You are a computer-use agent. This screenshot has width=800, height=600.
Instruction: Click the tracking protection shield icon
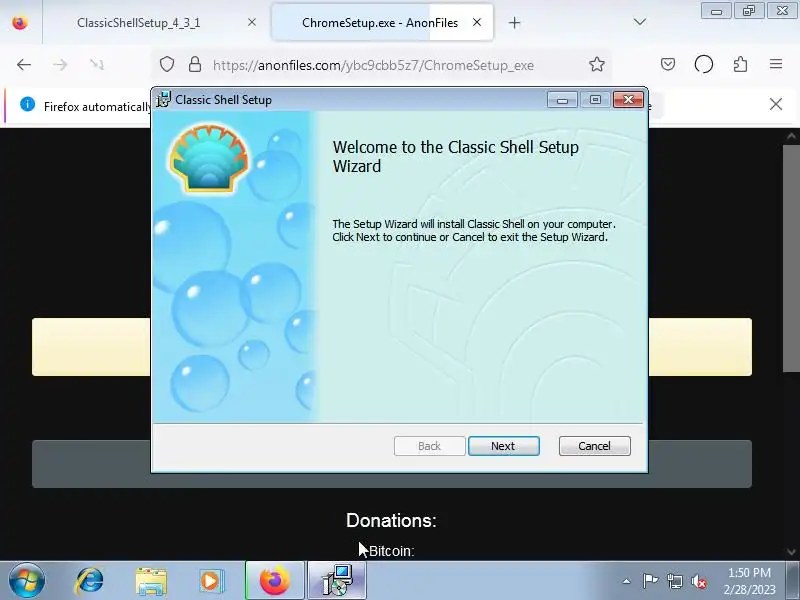167,64
